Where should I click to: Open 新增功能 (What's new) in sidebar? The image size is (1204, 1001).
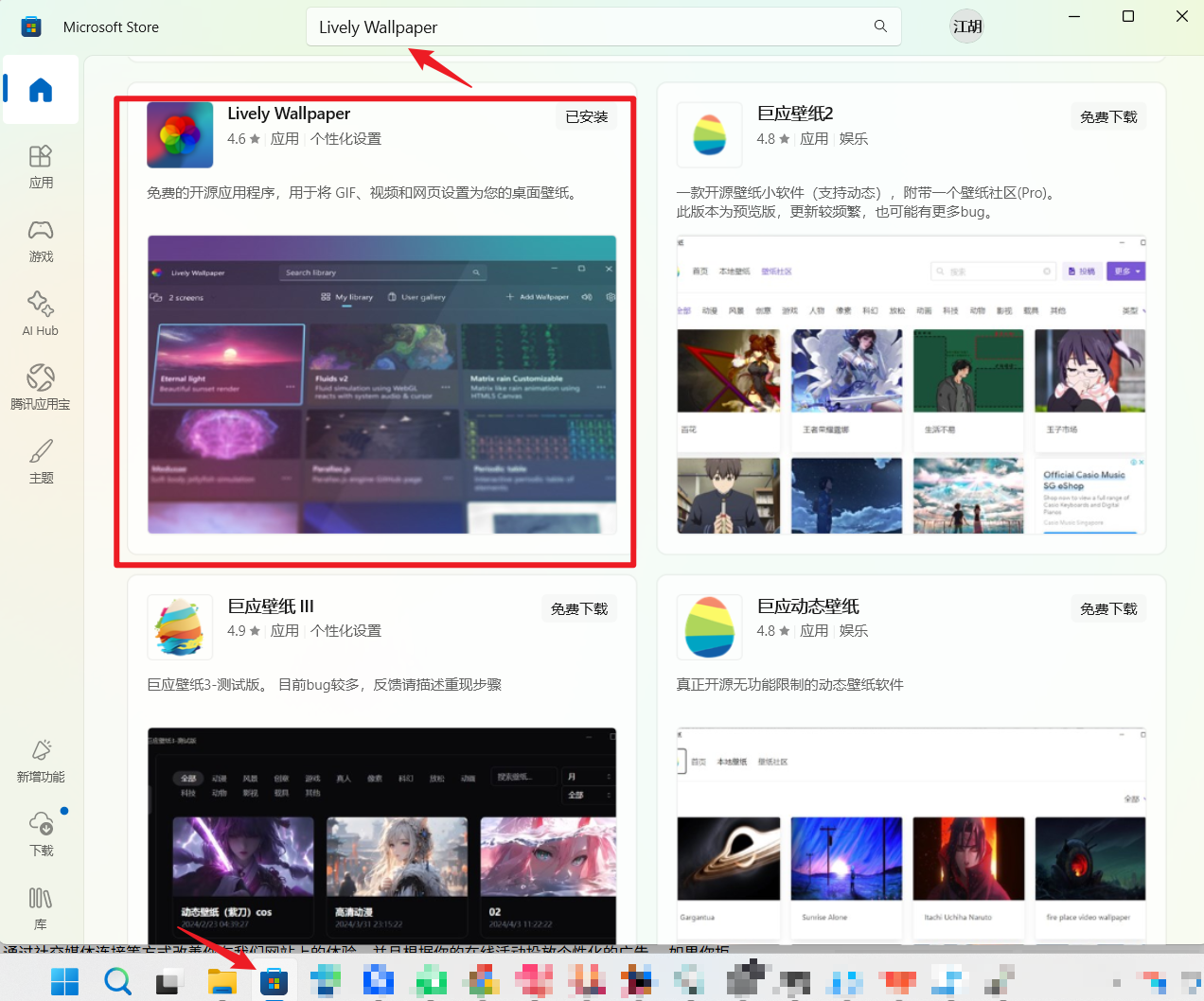tap(41, 761)
